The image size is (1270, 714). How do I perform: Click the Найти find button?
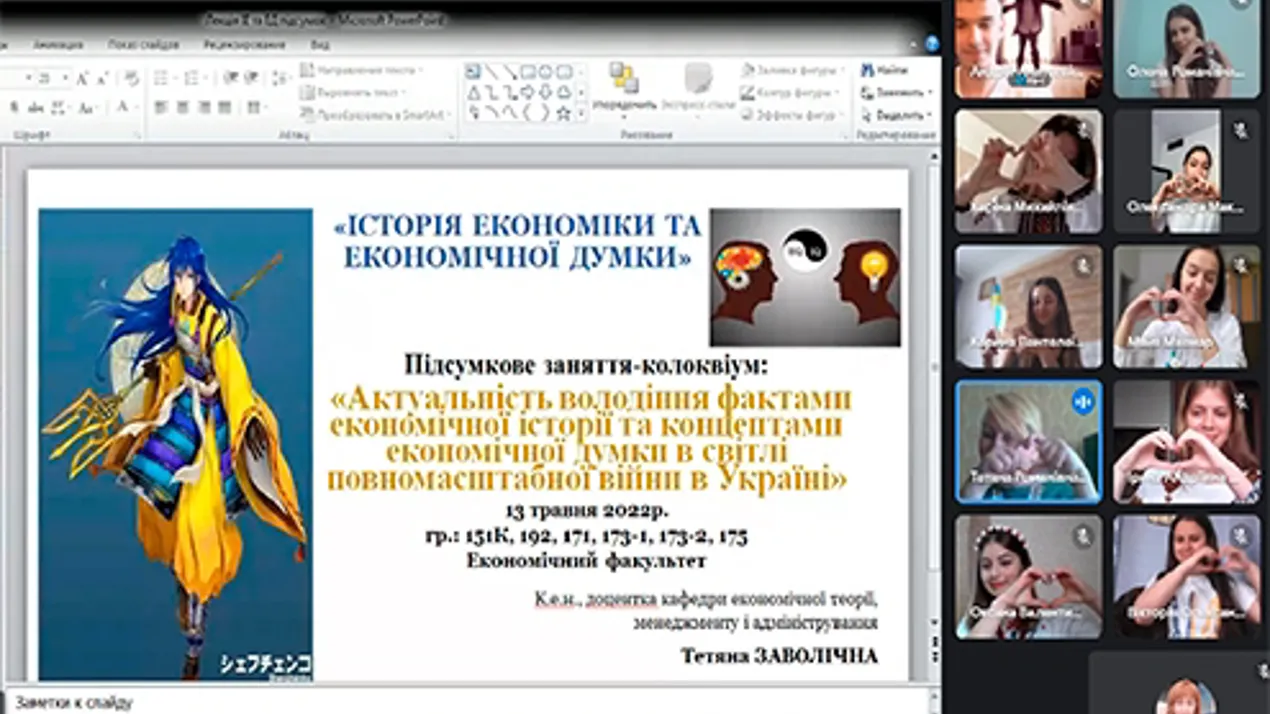coord(884,71)
